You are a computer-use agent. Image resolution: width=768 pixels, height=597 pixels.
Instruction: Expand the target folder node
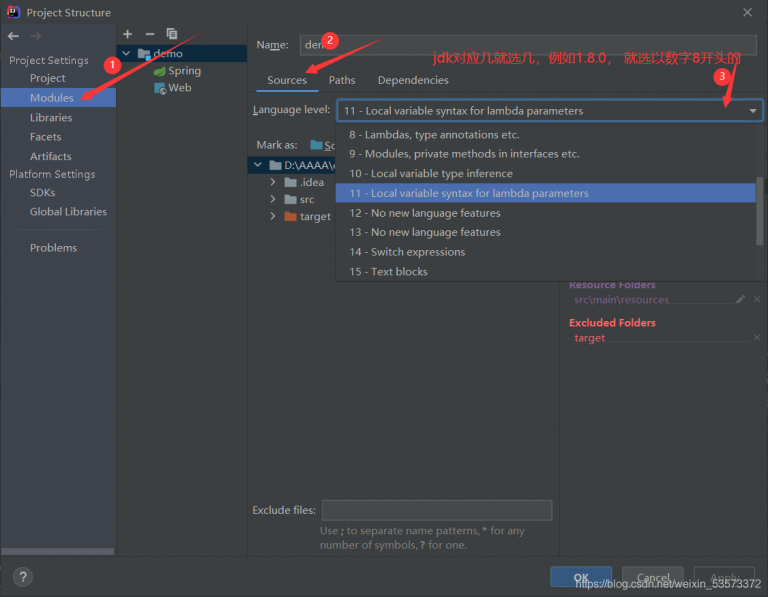pyautogui.click(x=274, y=216)
